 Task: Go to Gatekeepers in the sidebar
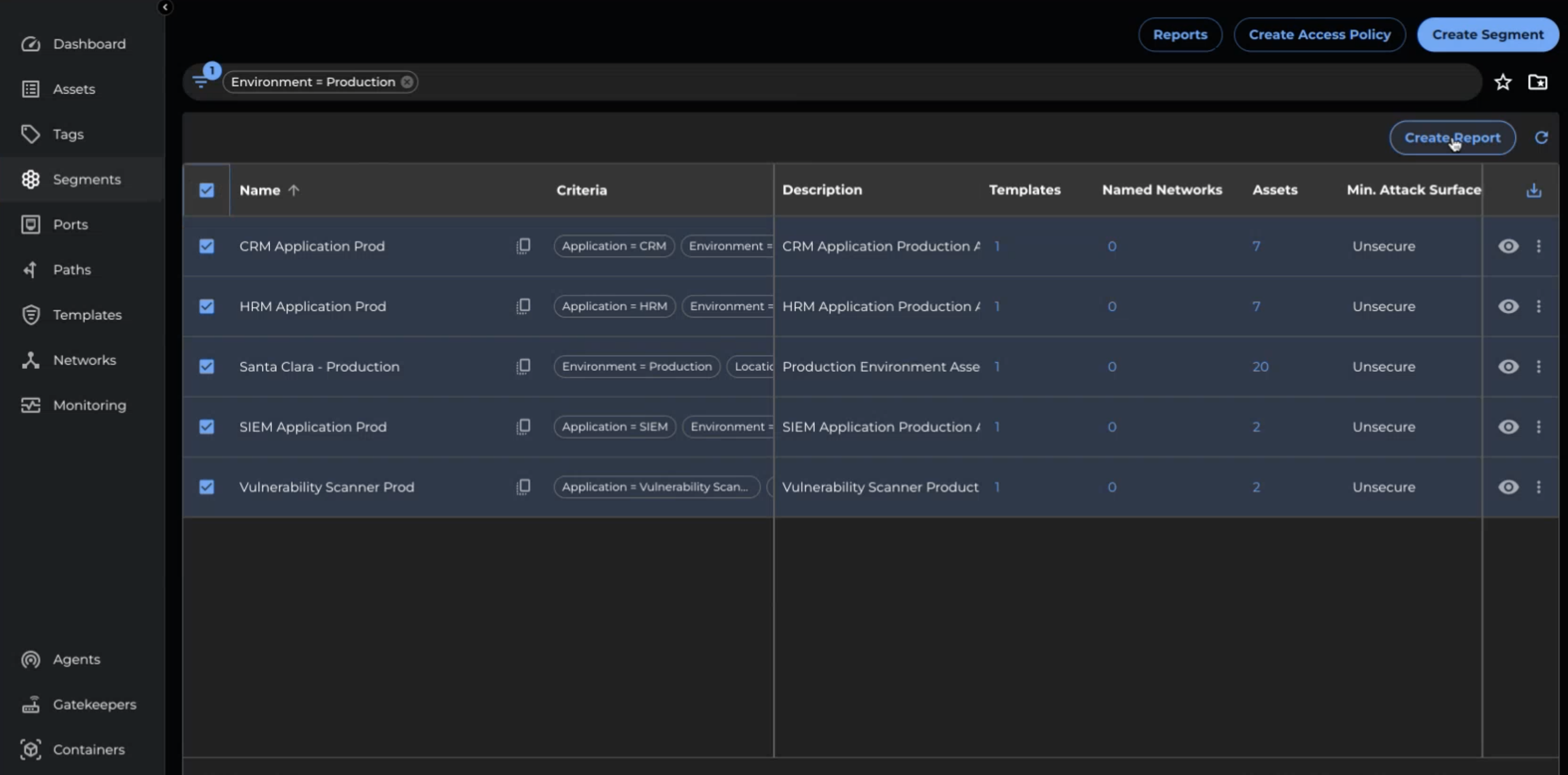(x=95, y=704)
